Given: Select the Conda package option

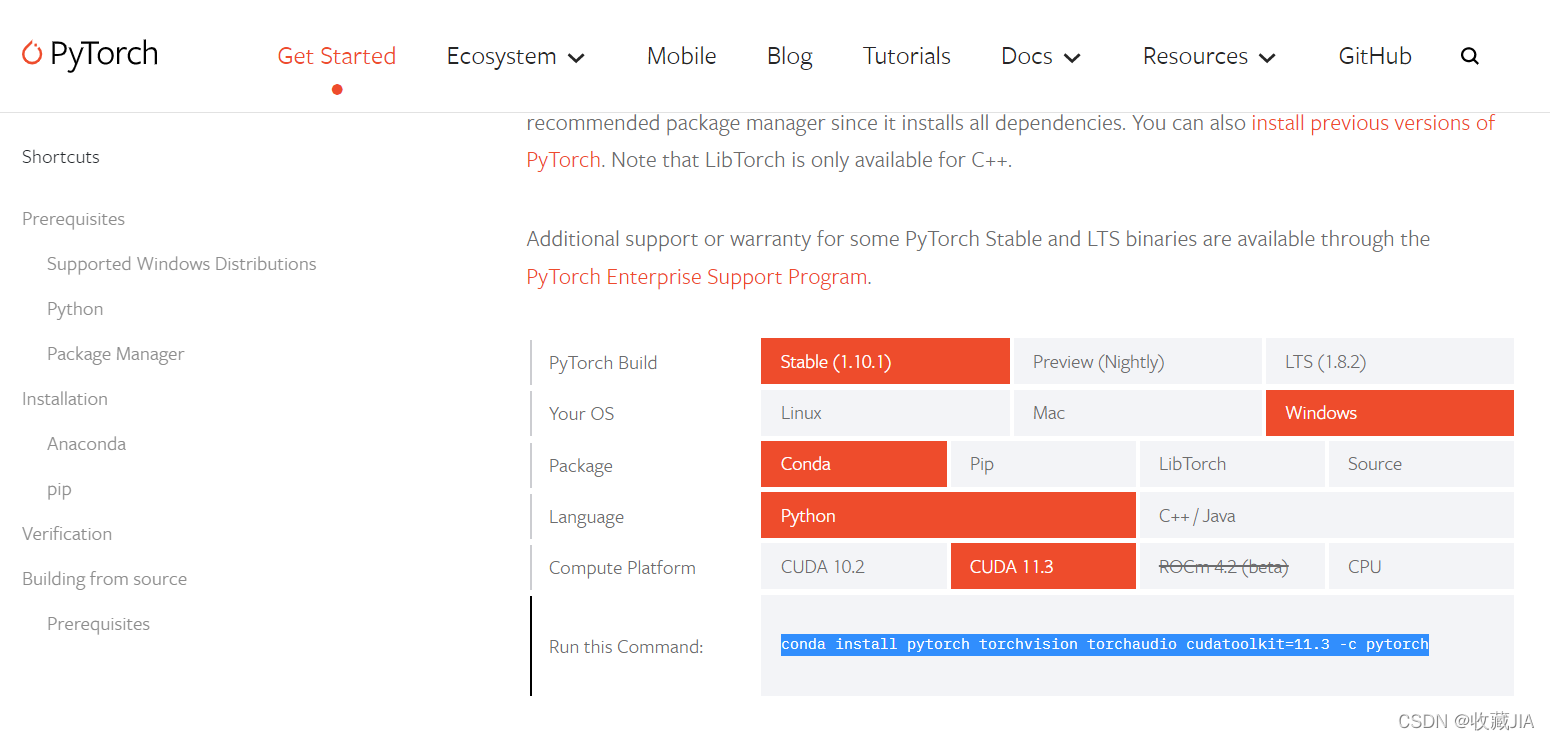Looking at the screenshot, I should [853, 464].
